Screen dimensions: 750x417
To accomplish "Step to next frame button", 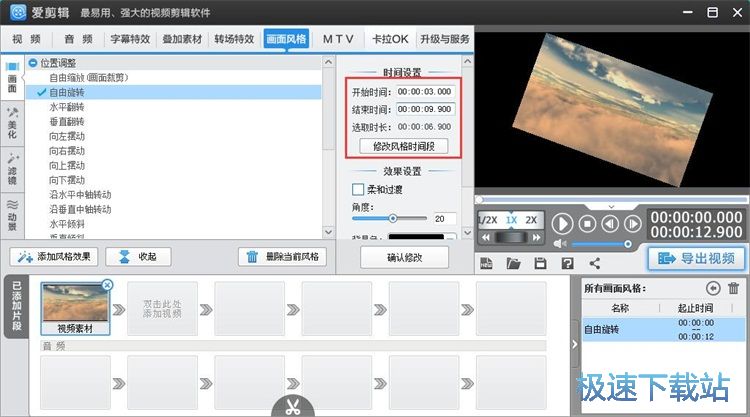I will [633, 223].
